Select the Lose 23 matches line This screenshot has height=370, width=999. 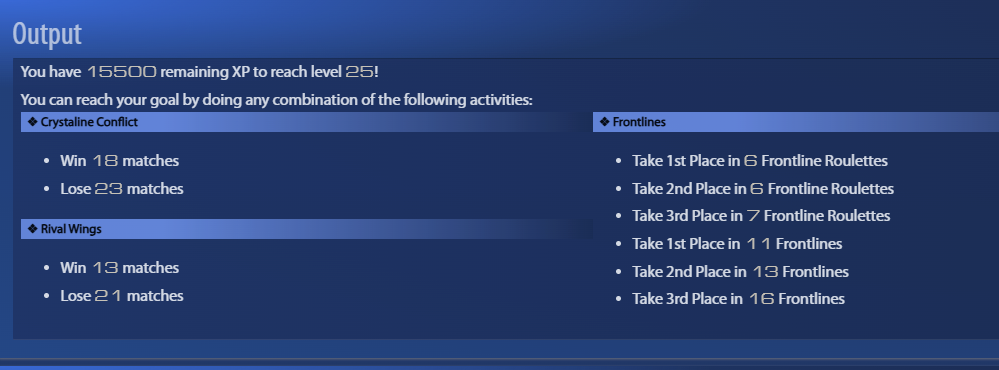pos(122,189)
